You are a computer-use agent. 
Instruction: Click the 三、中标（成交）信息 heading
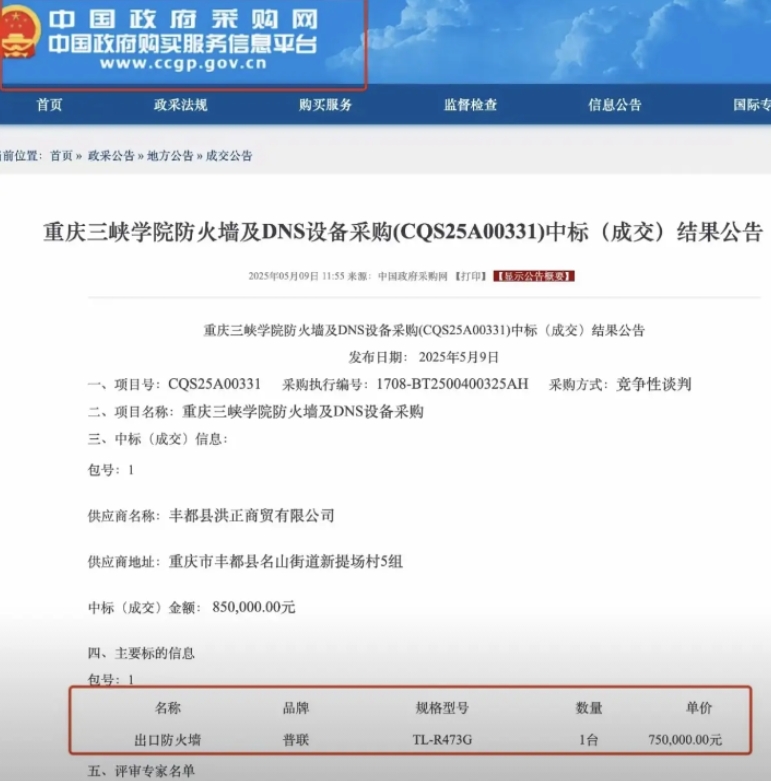point(157,439)
